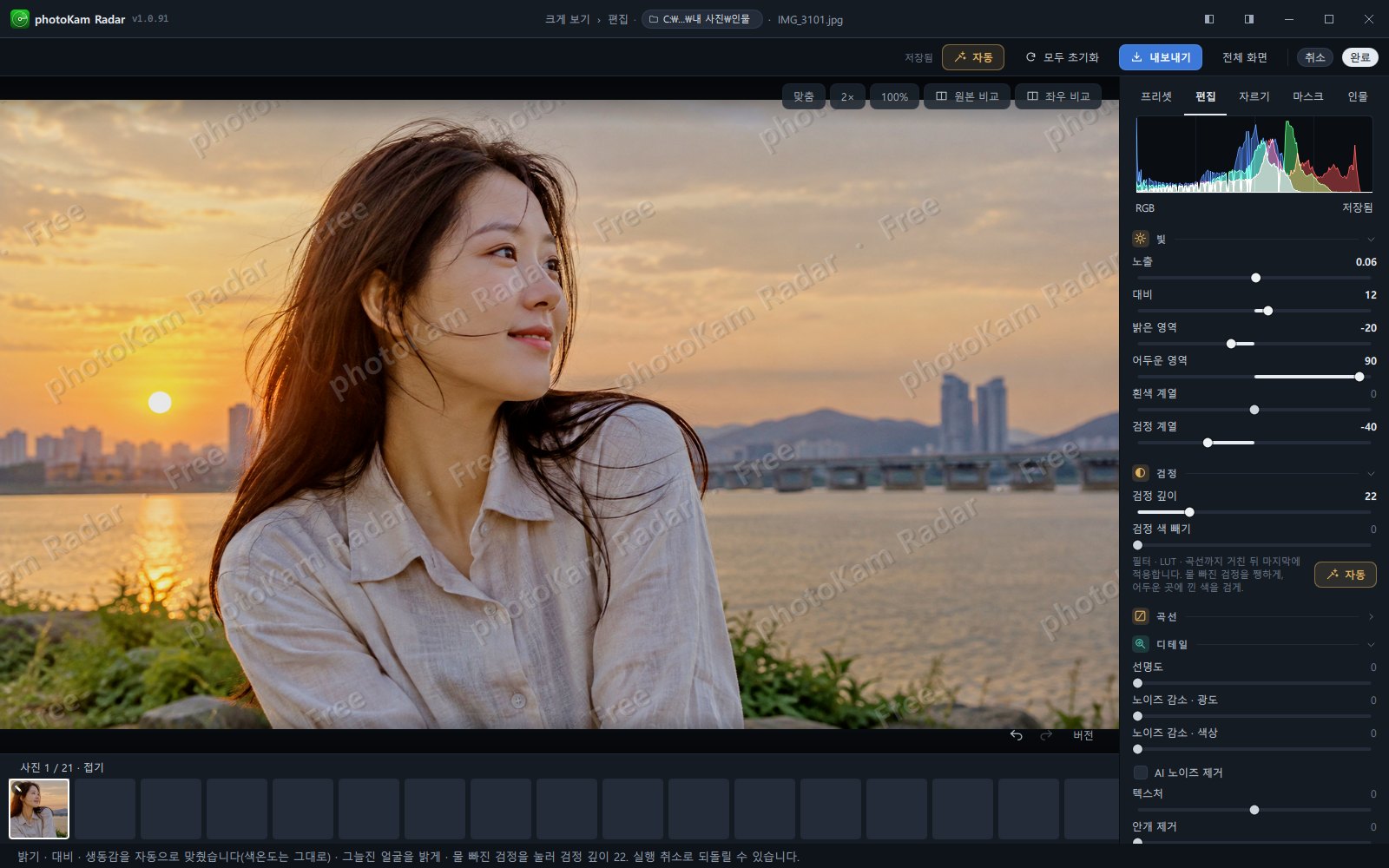
Task: Click the RGB label under histogram
Action: pyautogui.click(x=1145, y=208)
